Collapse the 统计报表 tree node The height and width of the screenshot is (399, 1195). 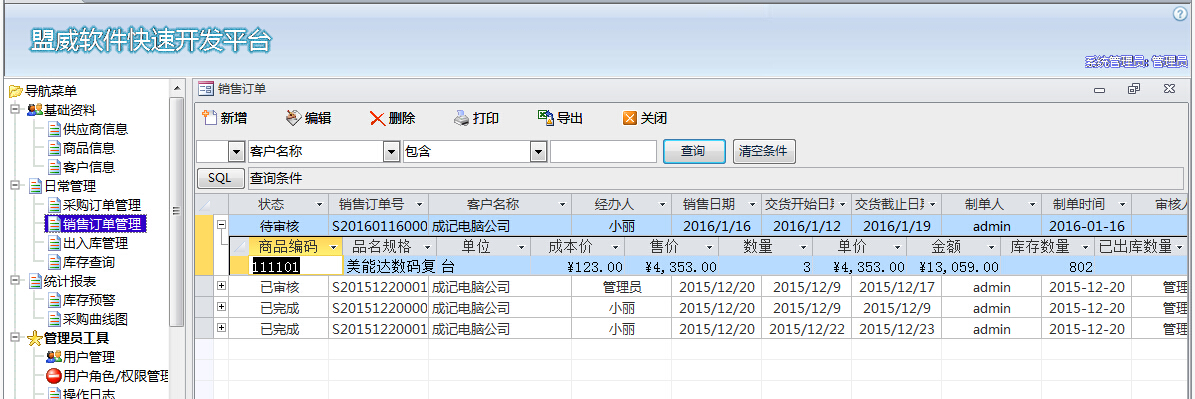pos(14,280)
